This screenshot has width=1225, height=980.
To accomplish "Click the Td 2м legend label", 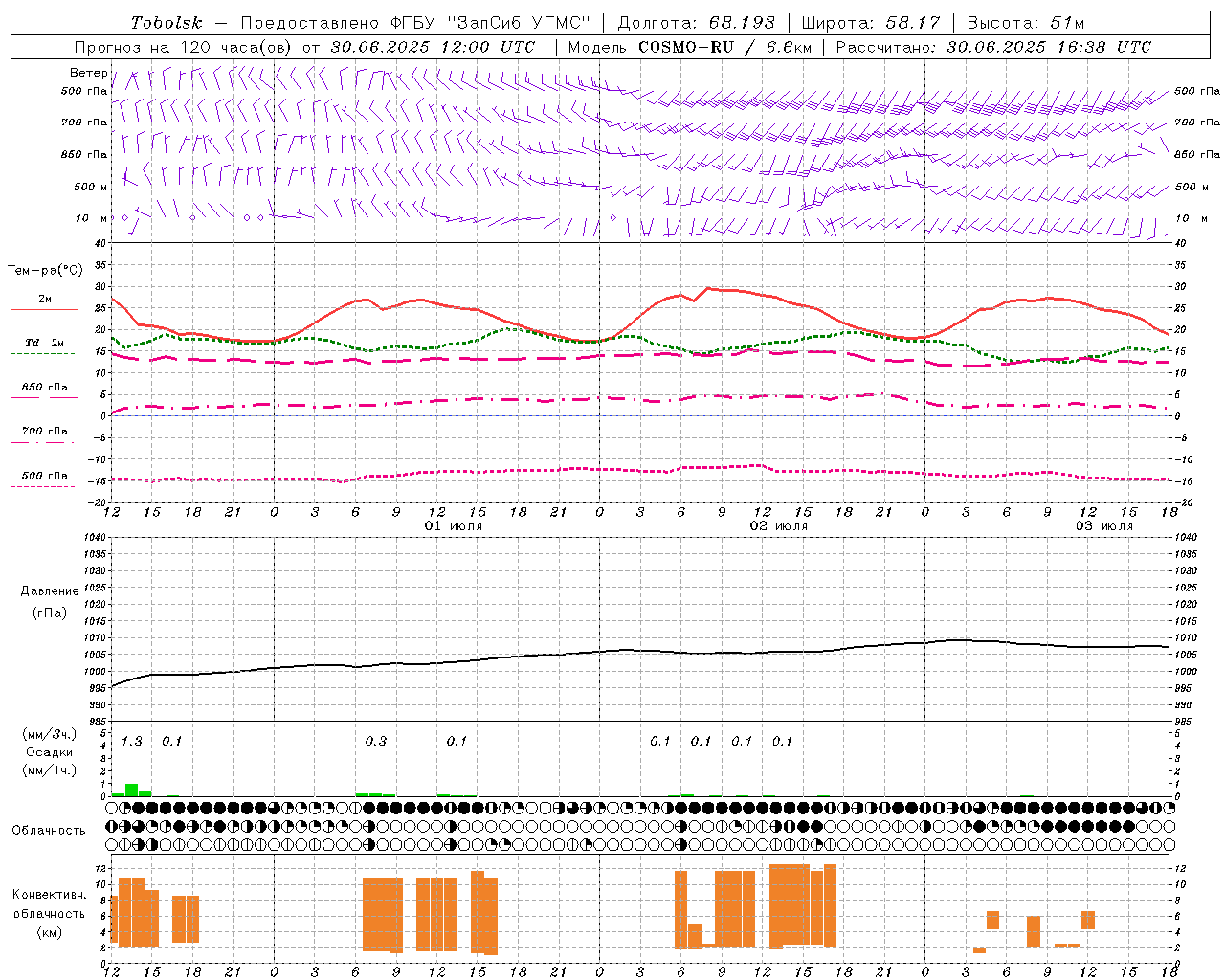I will [44, 343].
